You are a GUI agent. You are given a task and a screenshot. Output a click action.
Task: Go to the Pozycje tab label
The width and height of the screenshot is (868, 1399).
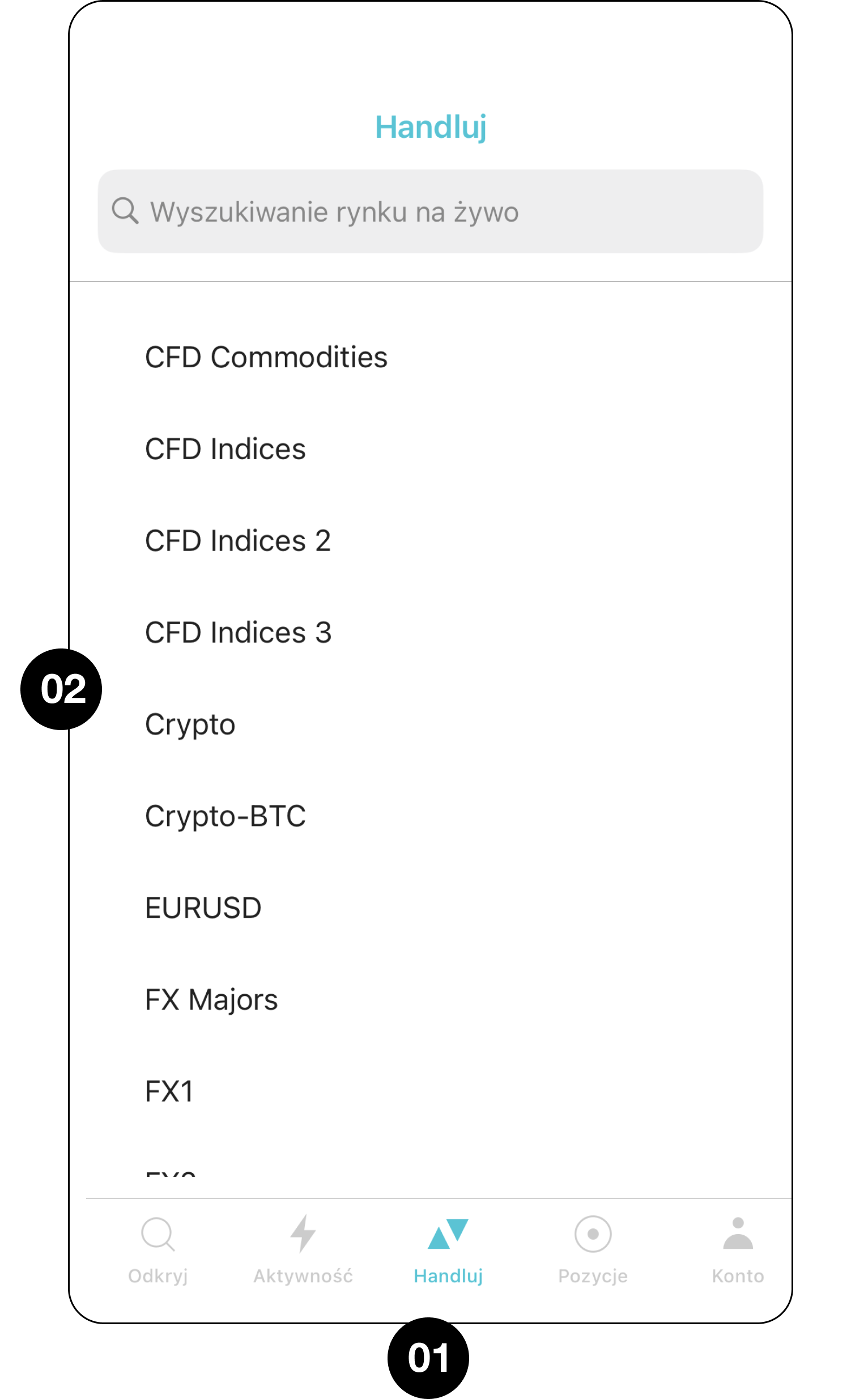tap(593, 1276)
